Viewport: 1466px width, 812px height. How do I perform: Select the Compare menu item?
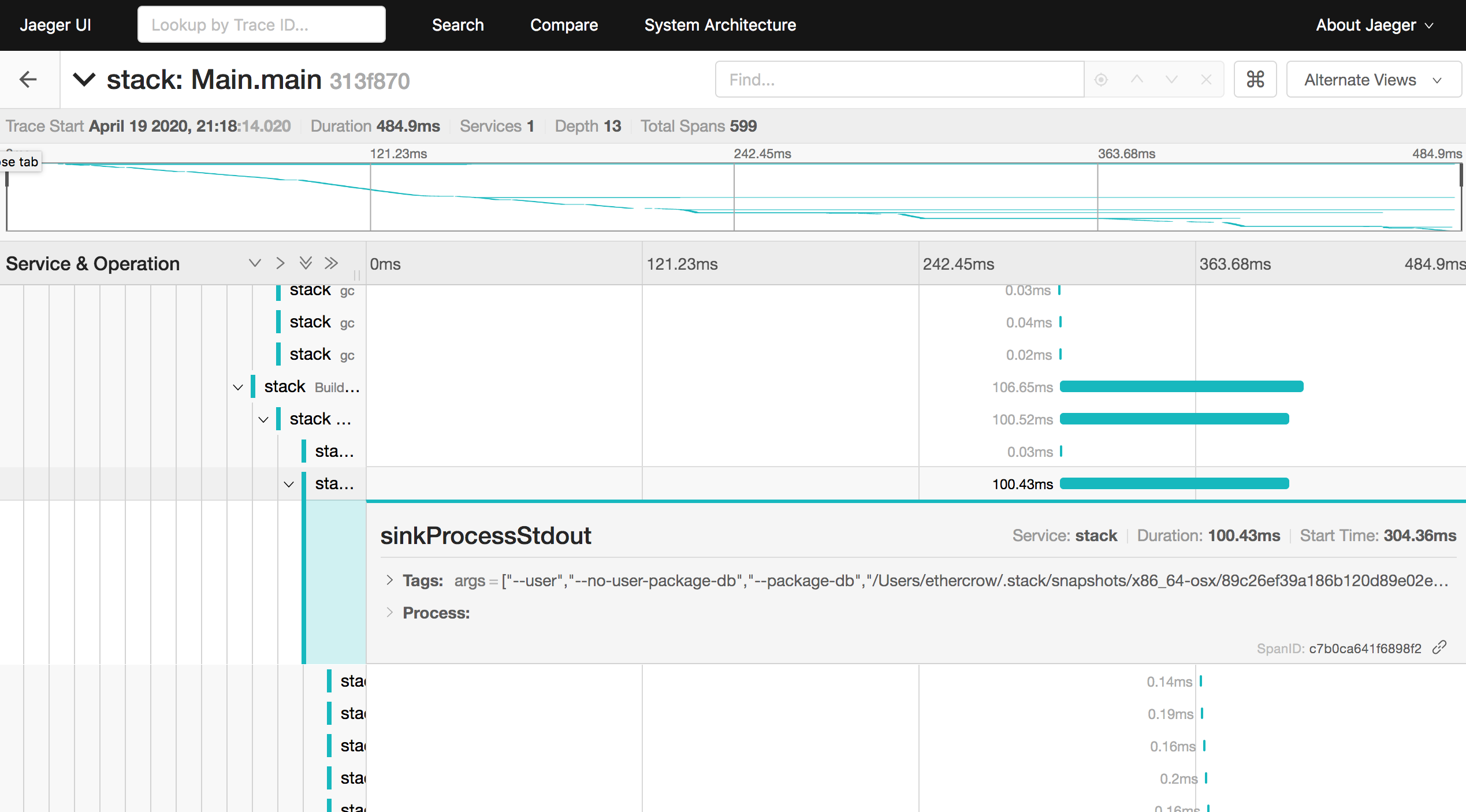point(562,25)
